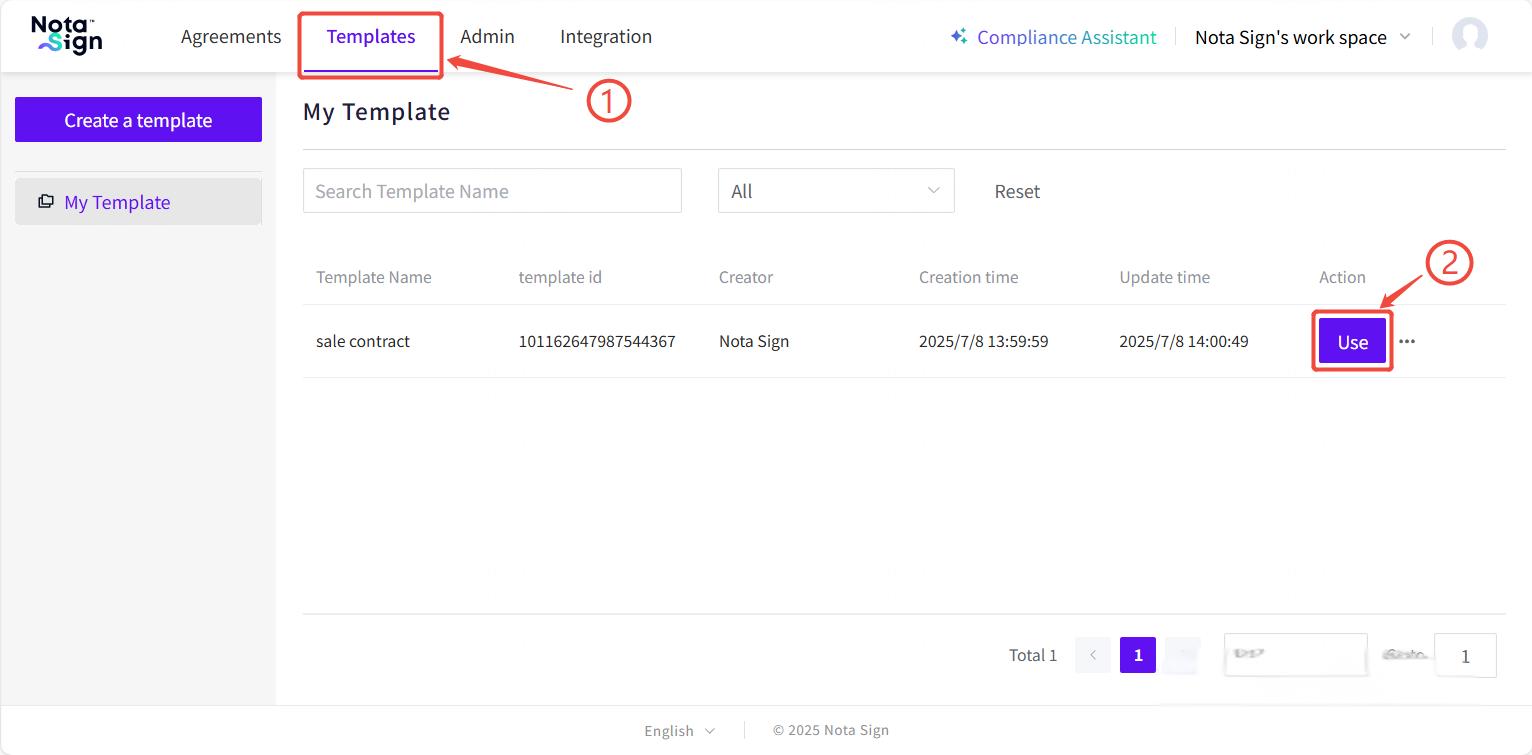Click the Nota Sign logo

pos(67,35)
